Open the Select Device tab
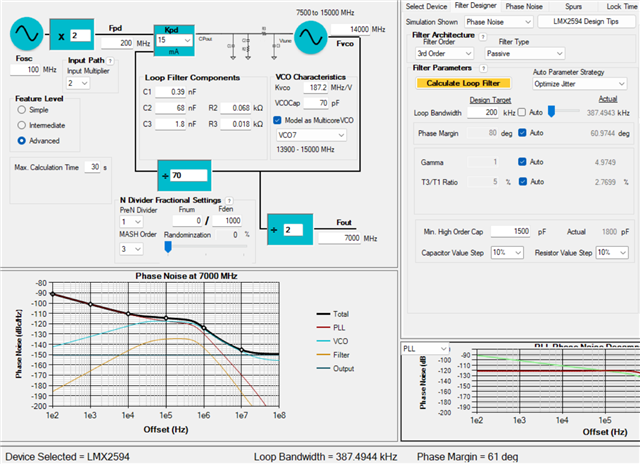The width and height of the screenshot is (640, 464). tap(427, 7)
